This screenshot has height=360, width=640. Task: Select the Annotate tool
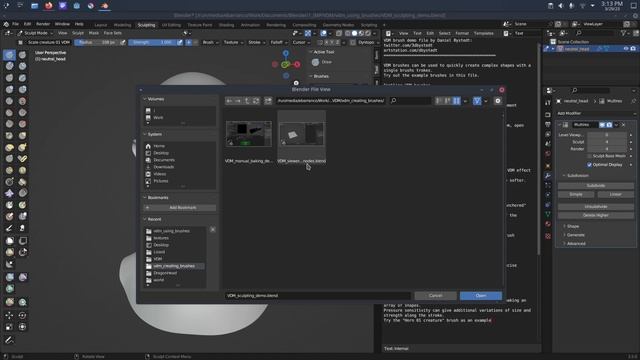click(10, 340)
